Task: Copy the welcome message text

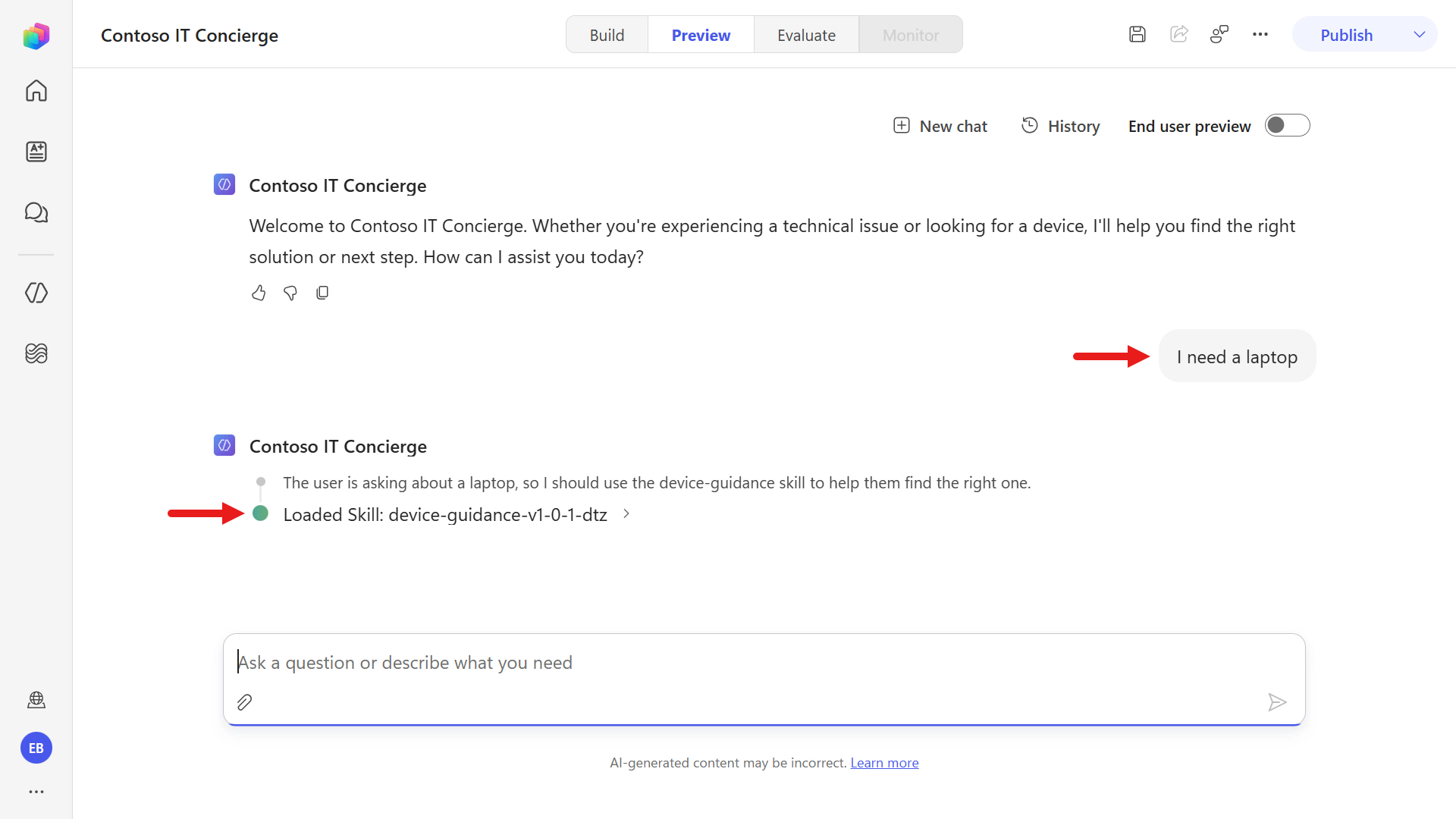Action: click(322, 293)
